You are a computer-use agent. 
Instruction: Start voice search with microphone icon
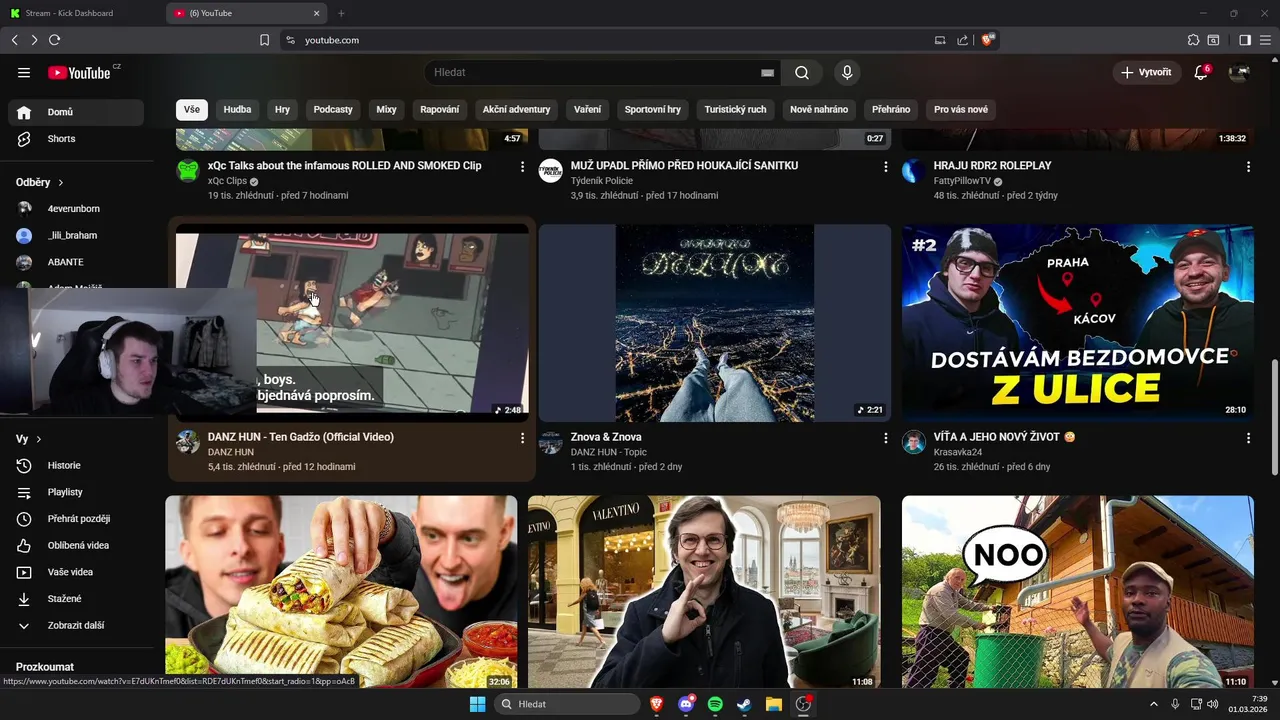coord(847,72)
